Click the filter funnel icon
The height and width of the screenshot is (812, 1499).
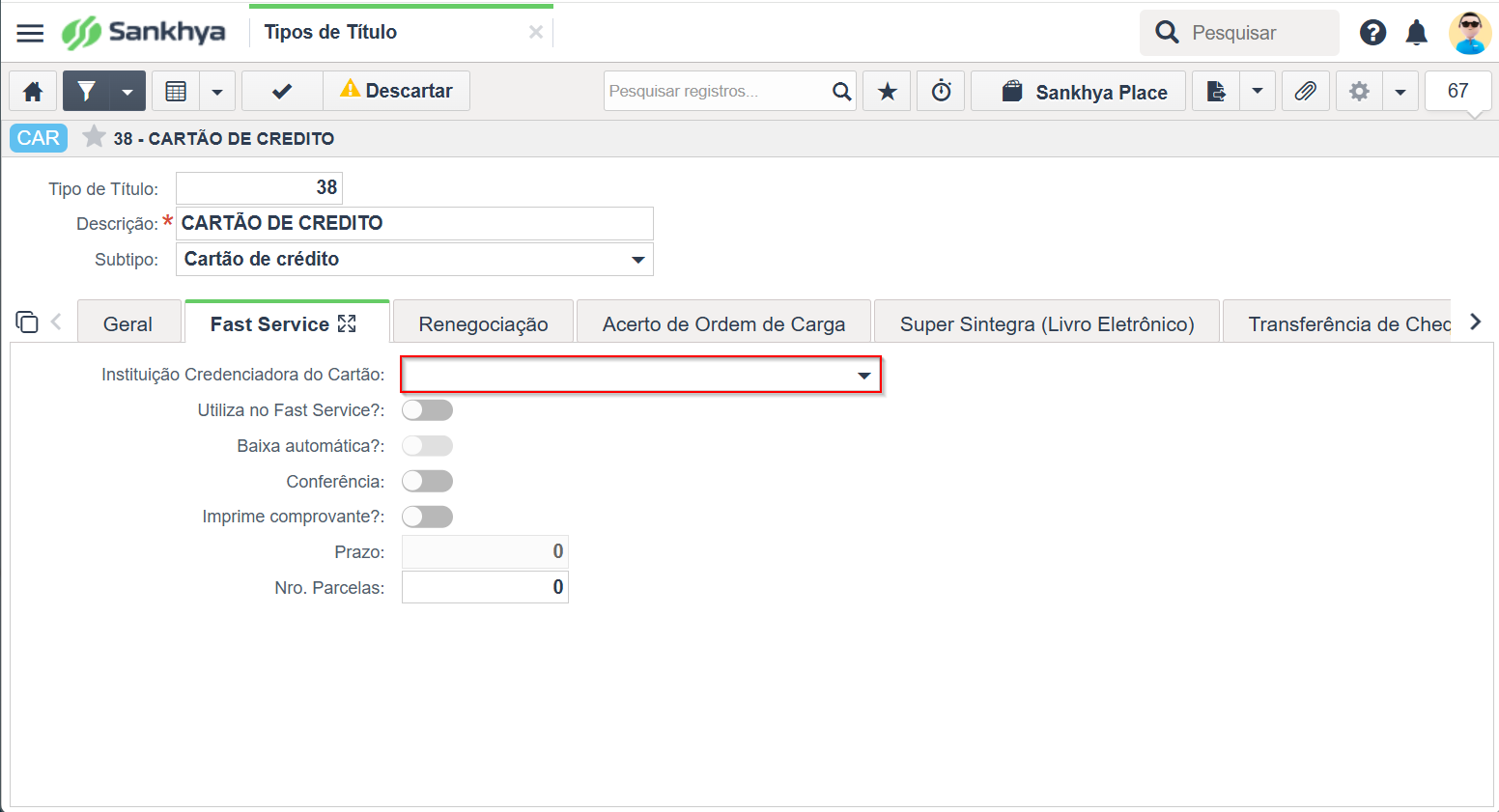click(x=87, y=92)
